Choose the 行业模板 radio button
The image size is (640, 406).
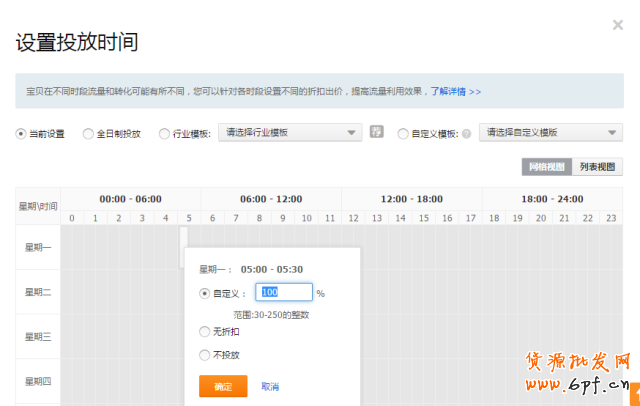pos(164,133)
